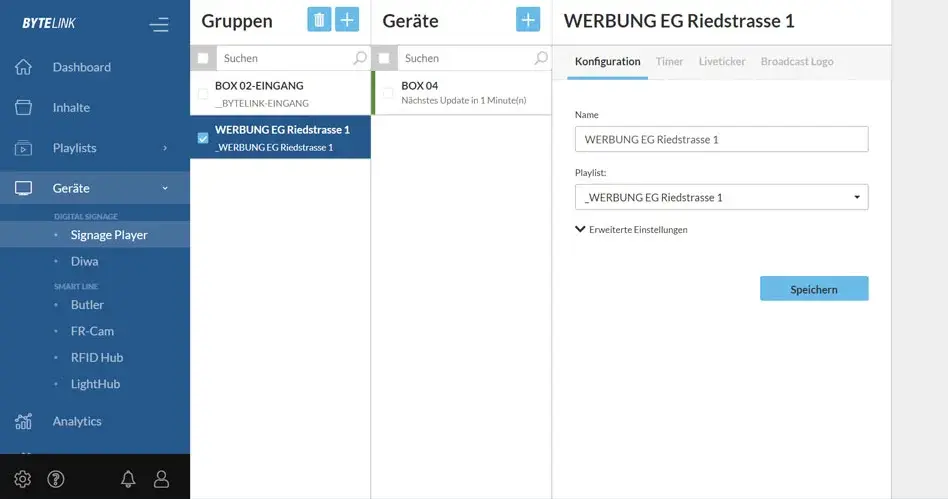
Task: Expand Erweiterte Einstellungen
Action: click(x=631, y=230)
